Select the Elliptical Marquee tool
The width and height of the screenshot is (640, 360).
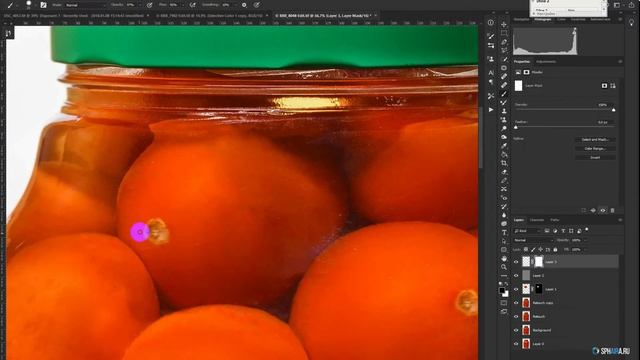[504, 68]
